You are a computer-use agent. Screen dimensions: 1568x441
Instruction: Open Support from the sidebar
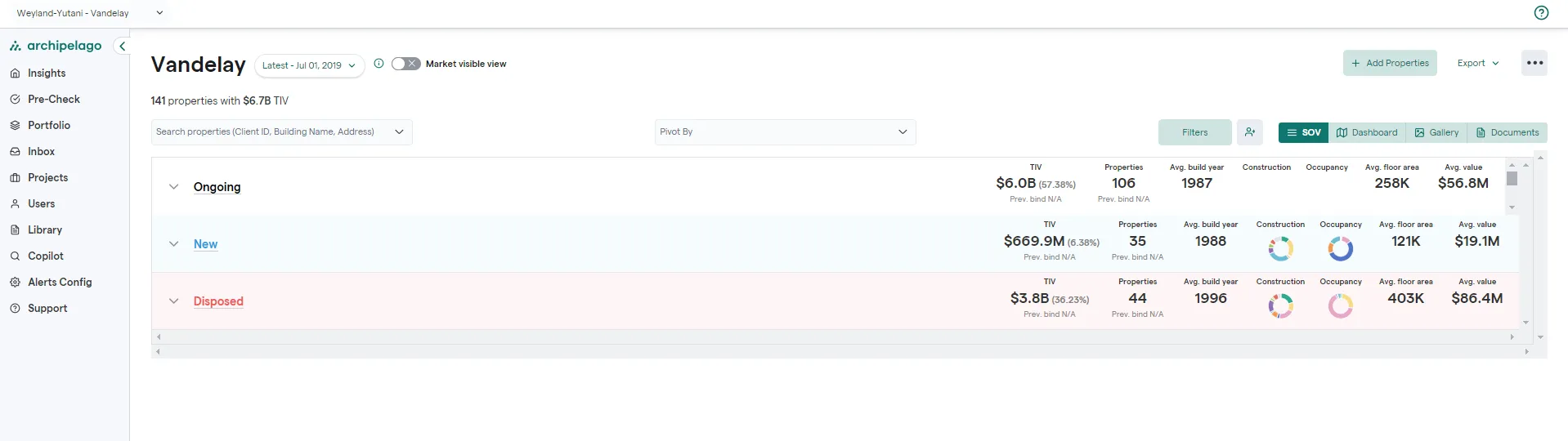(x=47, y=308)
